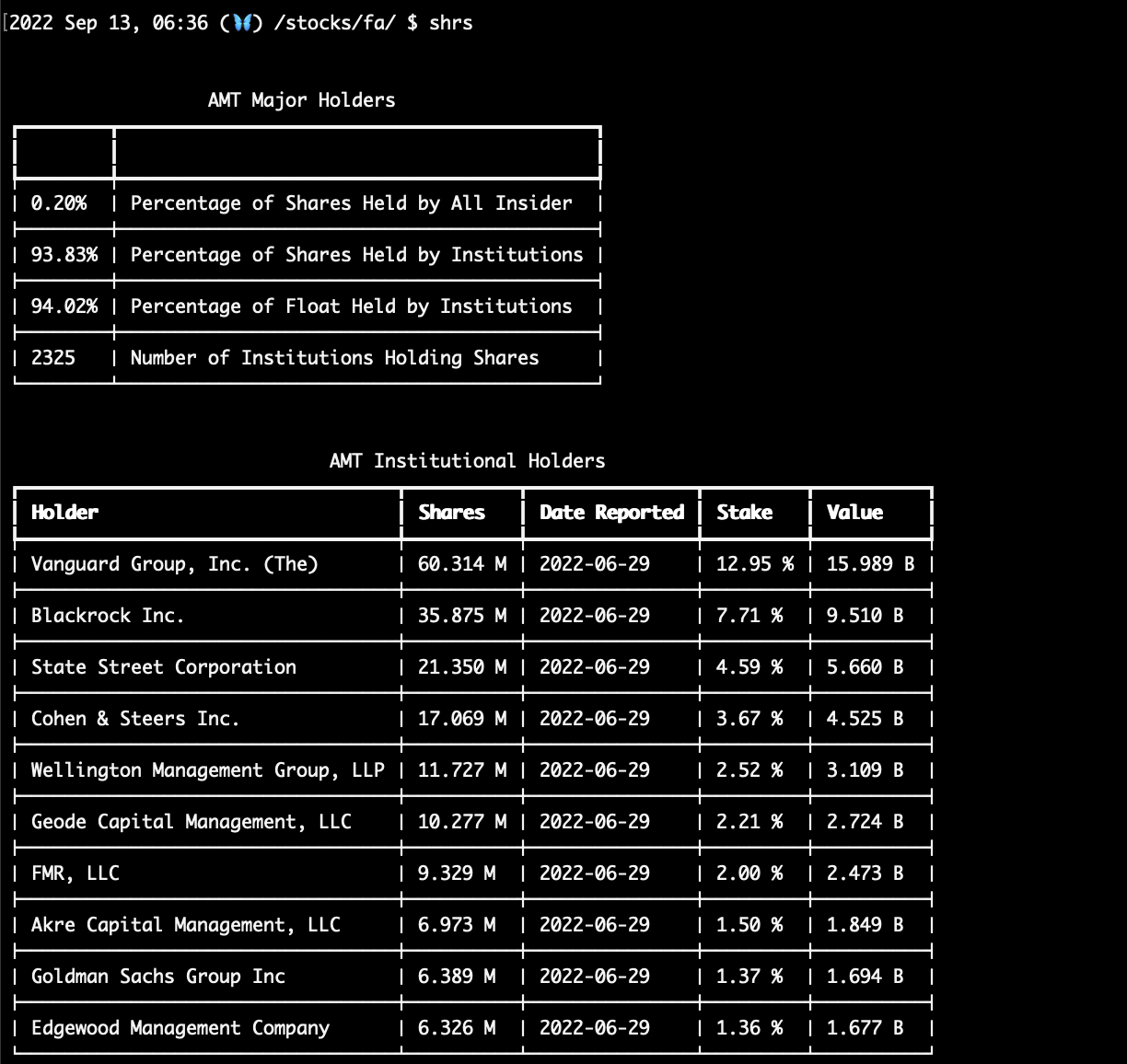Click the '4.59 %' stake cell

(x=749, y=667)
